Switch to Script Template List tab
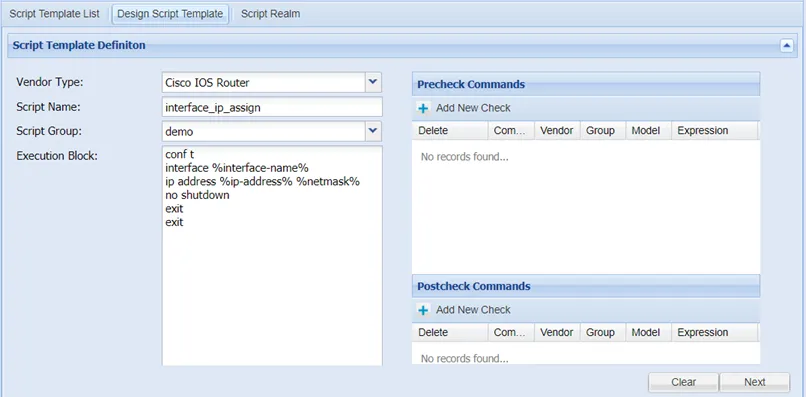The image size is (806, 397). point(54,14)
